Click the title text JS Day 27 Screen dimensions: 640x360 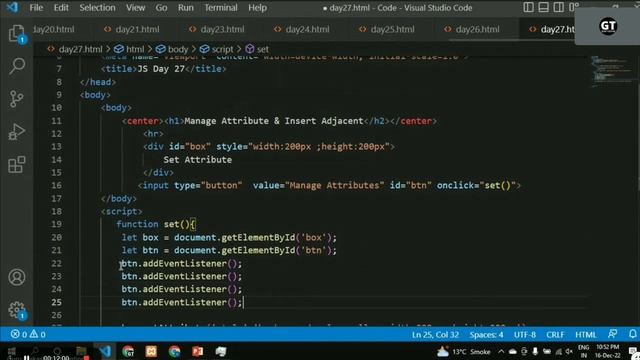(161, 69)
